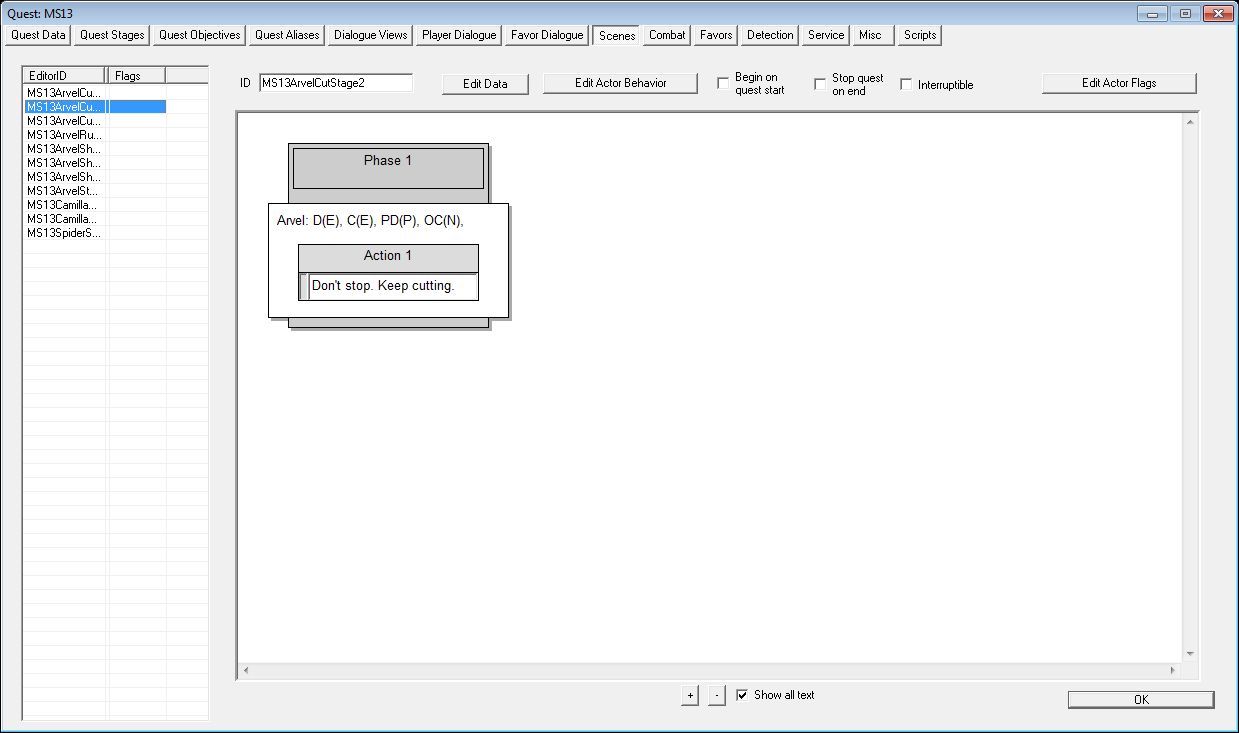Switch to the Quest Stages tab
The width and height of the screenshot is (1239, 733).
(x=113, y=35)
